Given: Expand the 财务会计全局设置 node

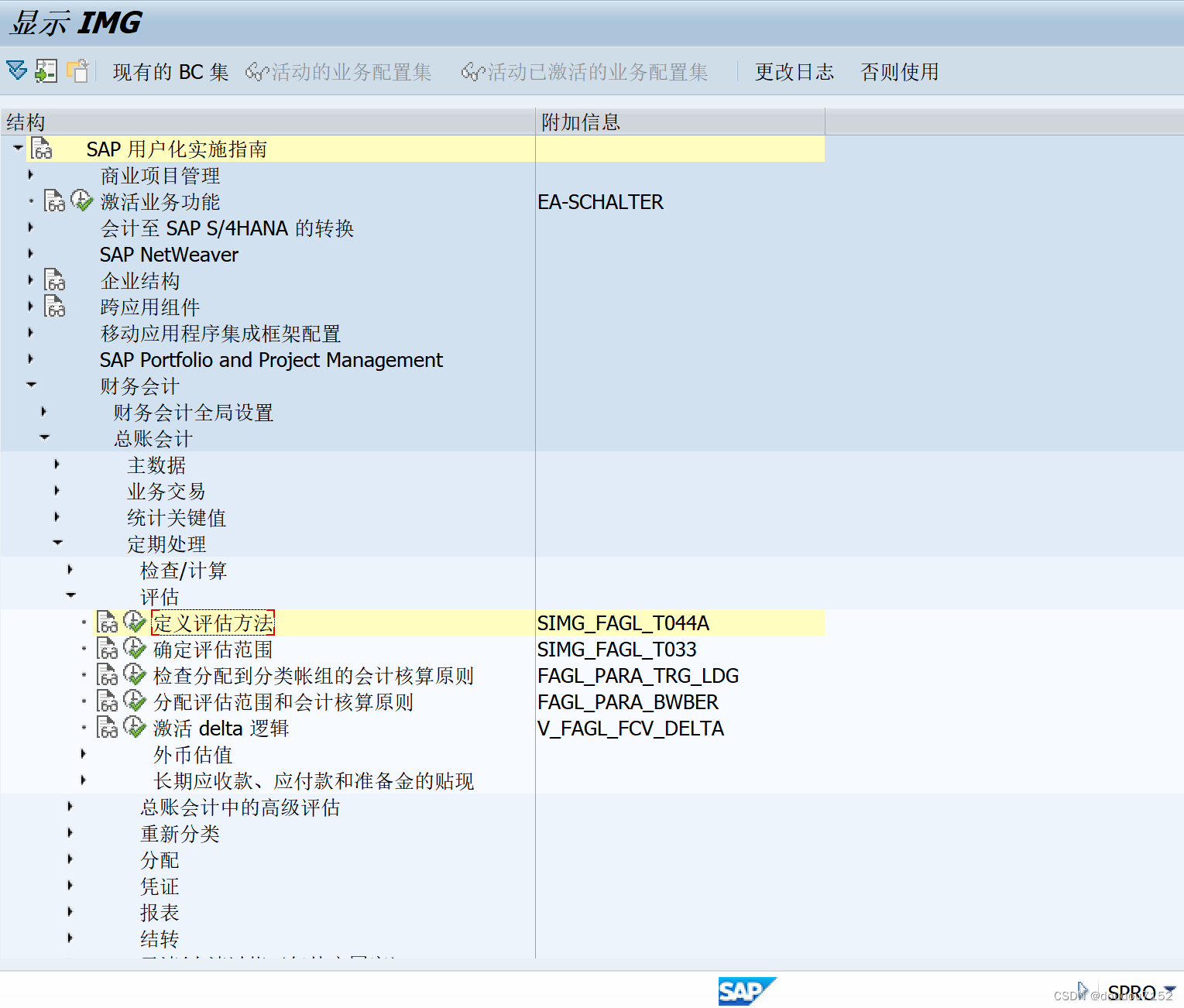Looking at the screenshot, I should click(x=44, y=412).
